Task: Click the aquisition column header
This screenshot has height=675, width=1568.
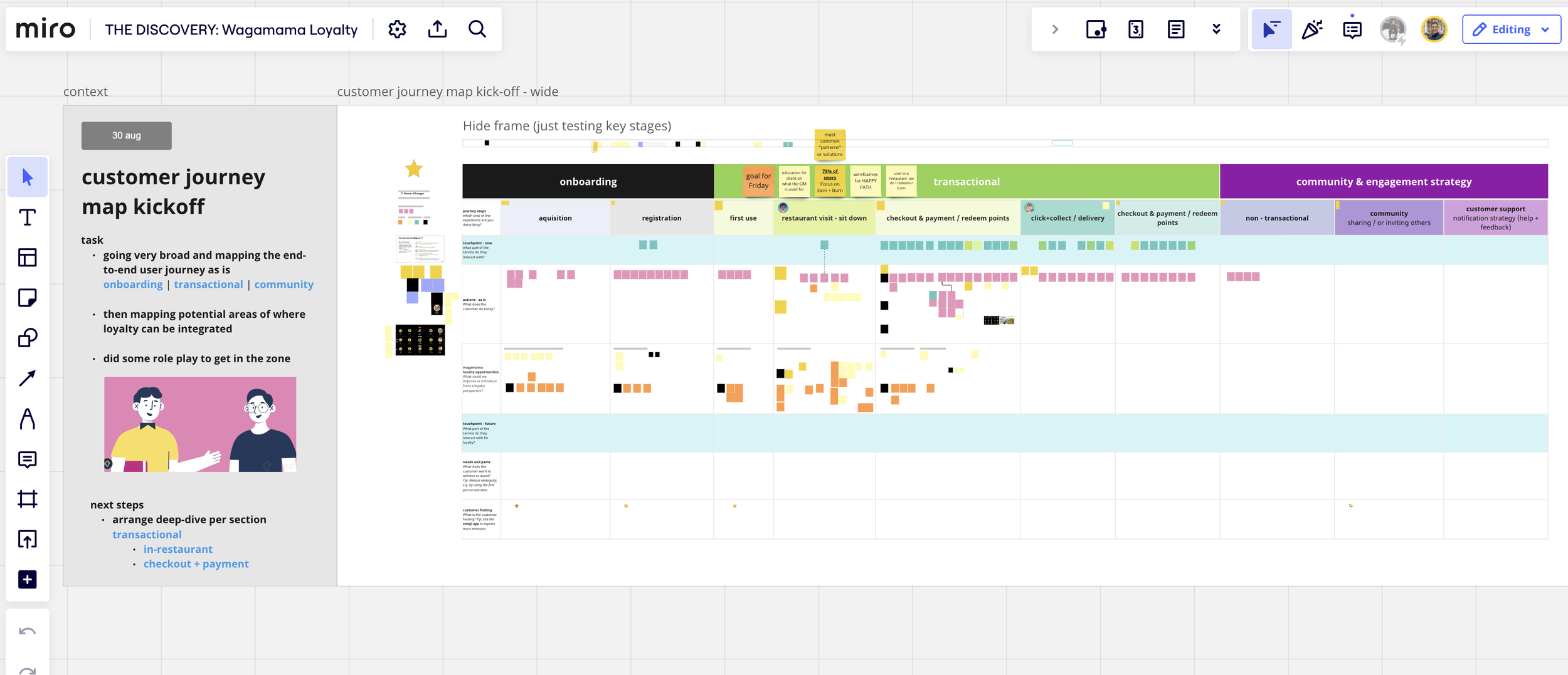Action: coord(555,218)
